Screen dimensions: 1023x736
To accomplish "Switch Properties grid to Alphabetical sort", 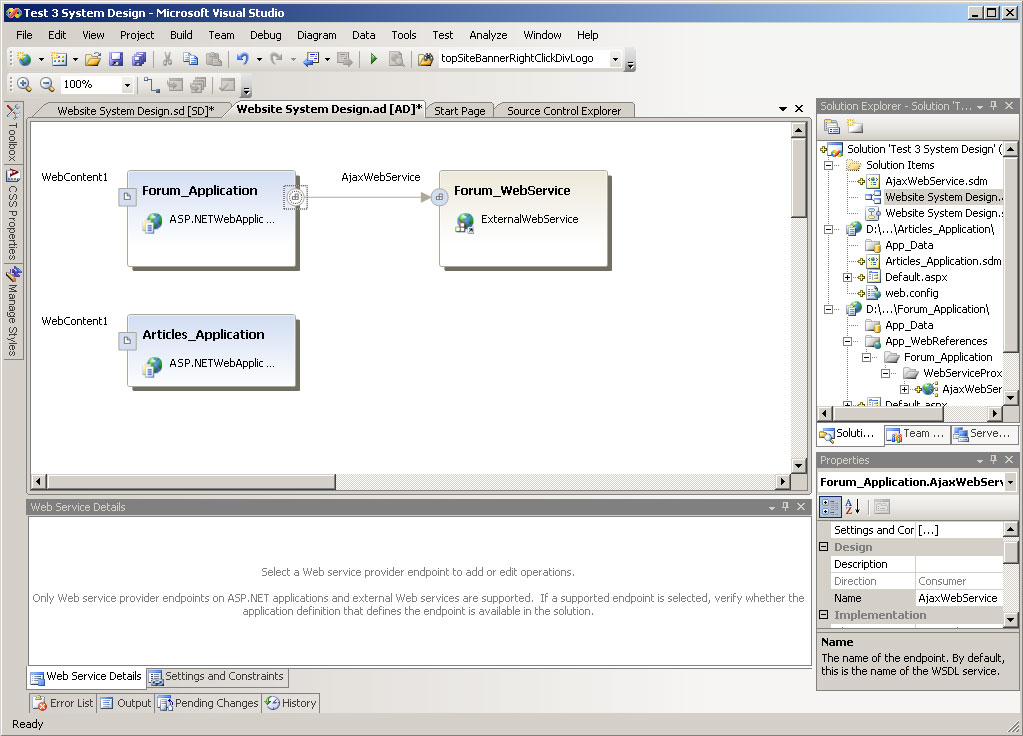I will point(852,506).
